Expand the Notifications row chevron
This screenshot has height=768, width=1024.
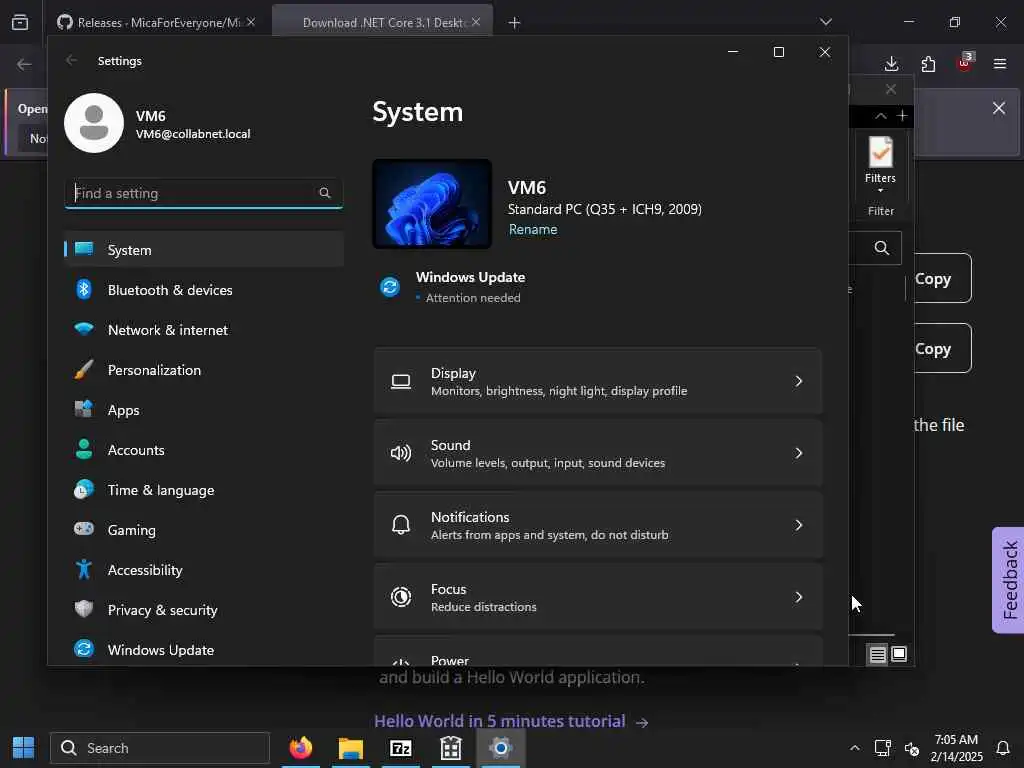click(798, 525)
